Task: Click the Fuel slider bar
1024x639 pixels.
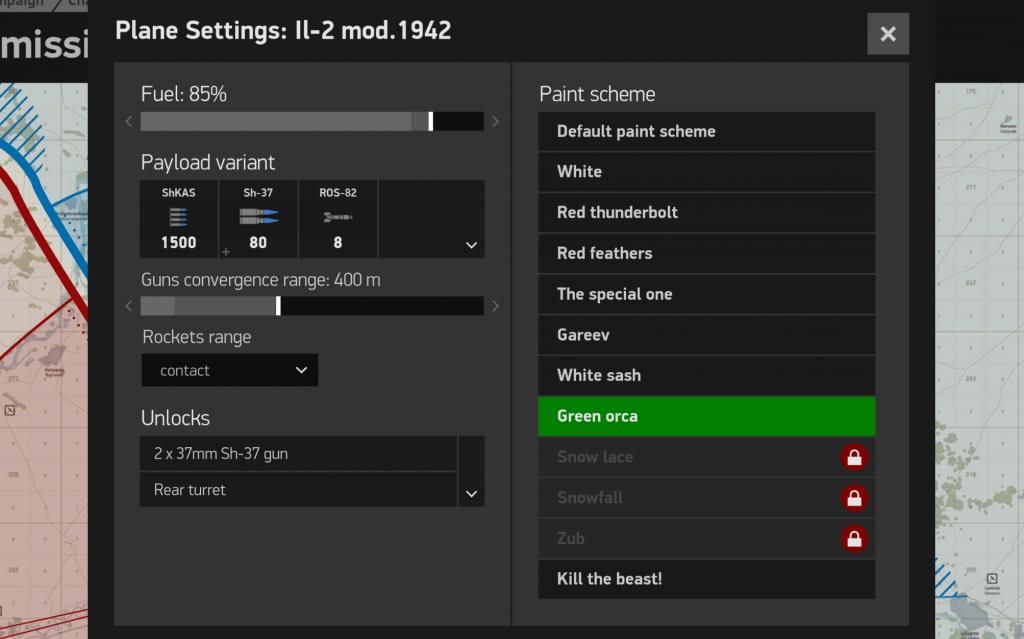Action: pos(312,122)
